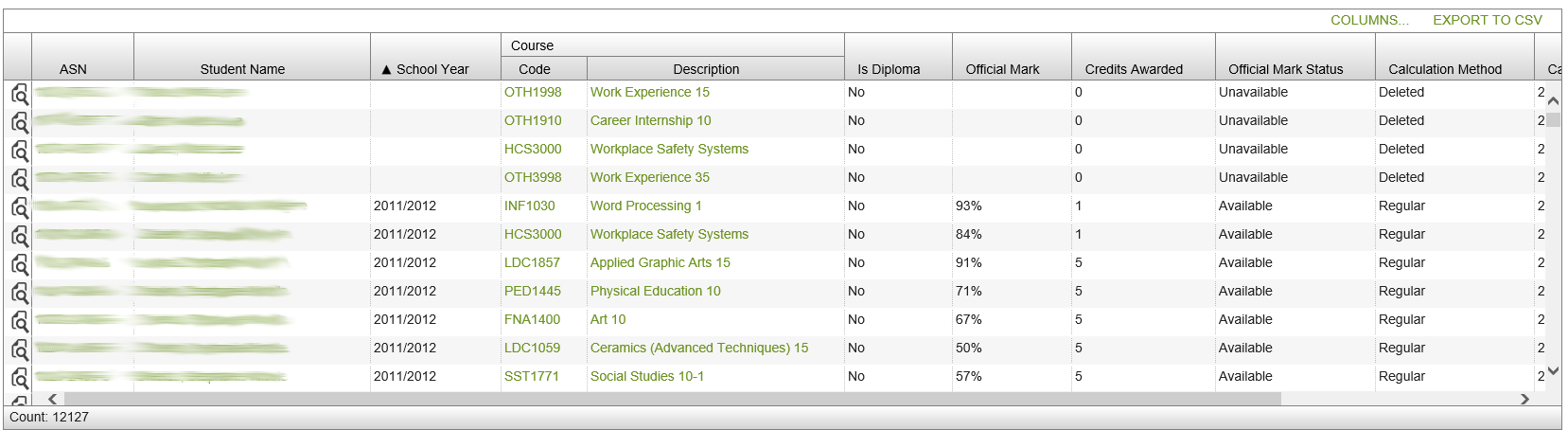Image resolution: width=1568 pixels, height=430 pixels.
Task: Sort by Official Mark column header
Action: coord(1002,69)
